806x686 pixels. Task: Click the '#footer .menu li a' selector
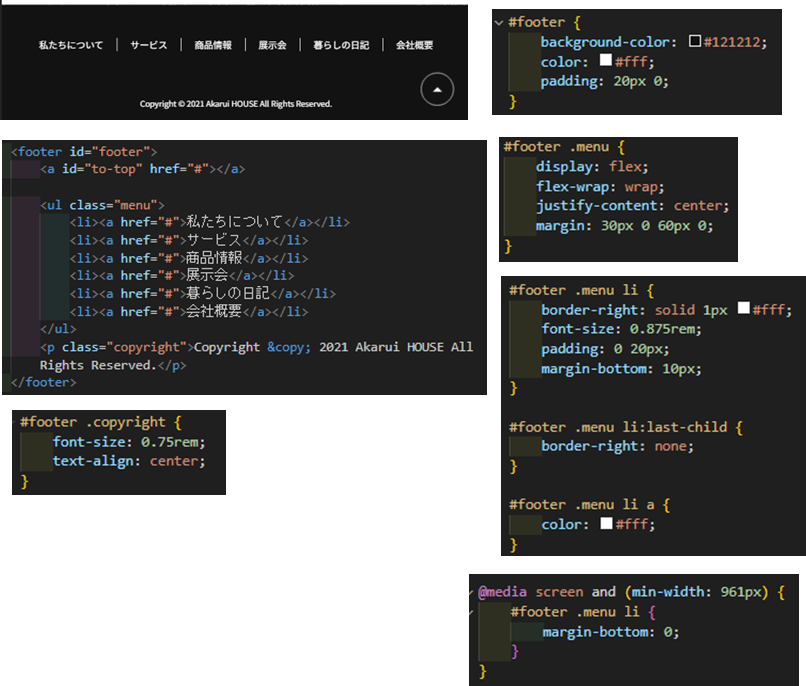[x=581, y=505]
